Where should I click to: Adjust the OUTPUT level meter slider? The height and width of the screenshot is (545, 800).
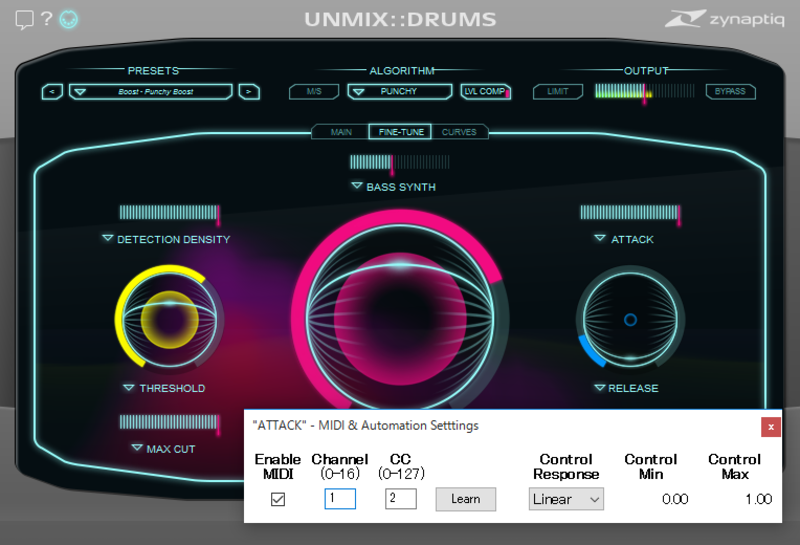644,92
